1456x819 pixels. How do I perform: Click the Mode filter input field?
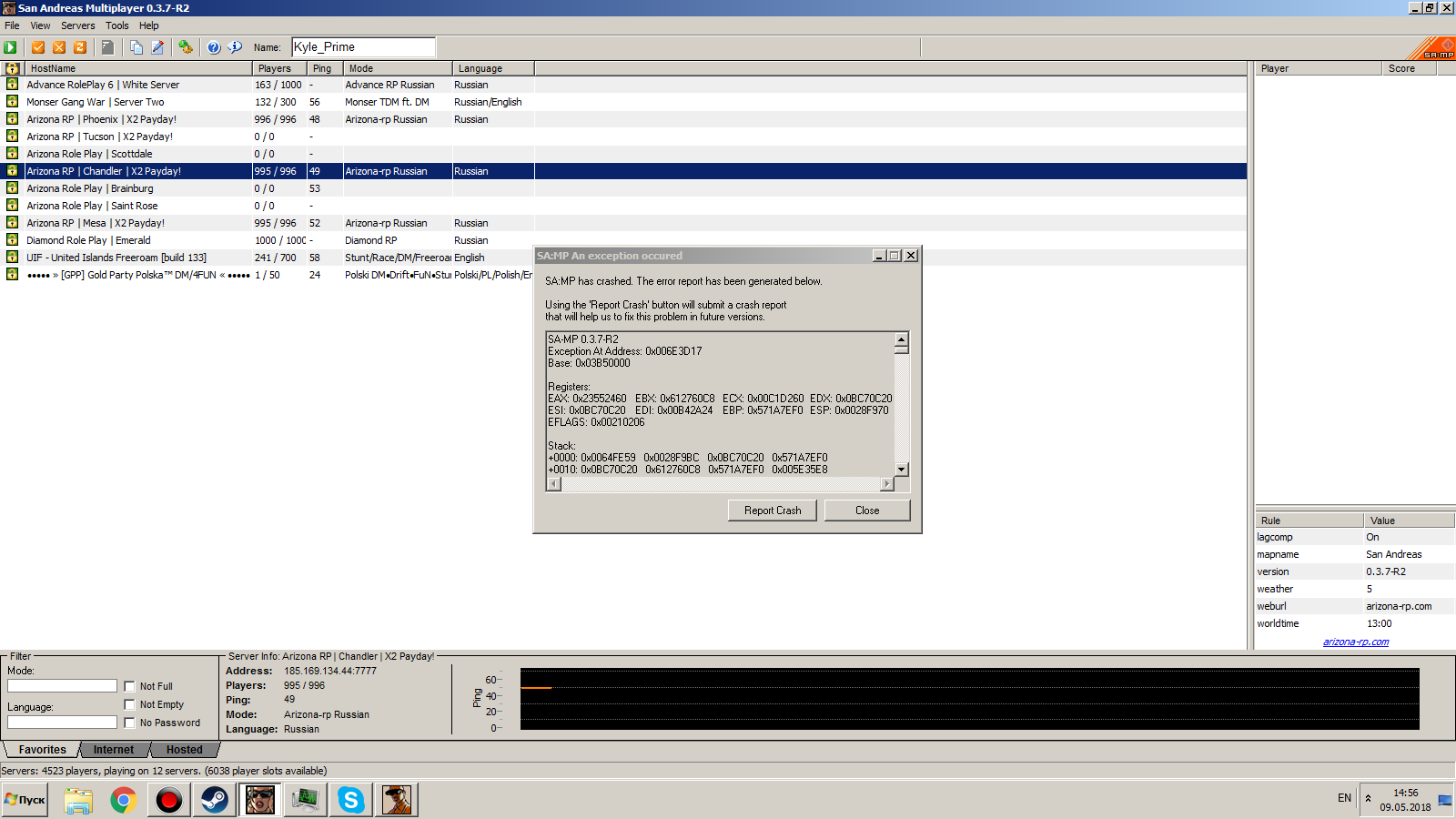62,686
